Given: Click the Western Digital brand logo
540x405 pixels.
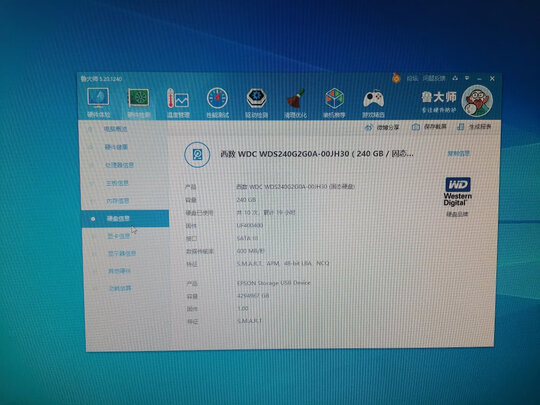Looking at the screenshot, I should point(458,192).
